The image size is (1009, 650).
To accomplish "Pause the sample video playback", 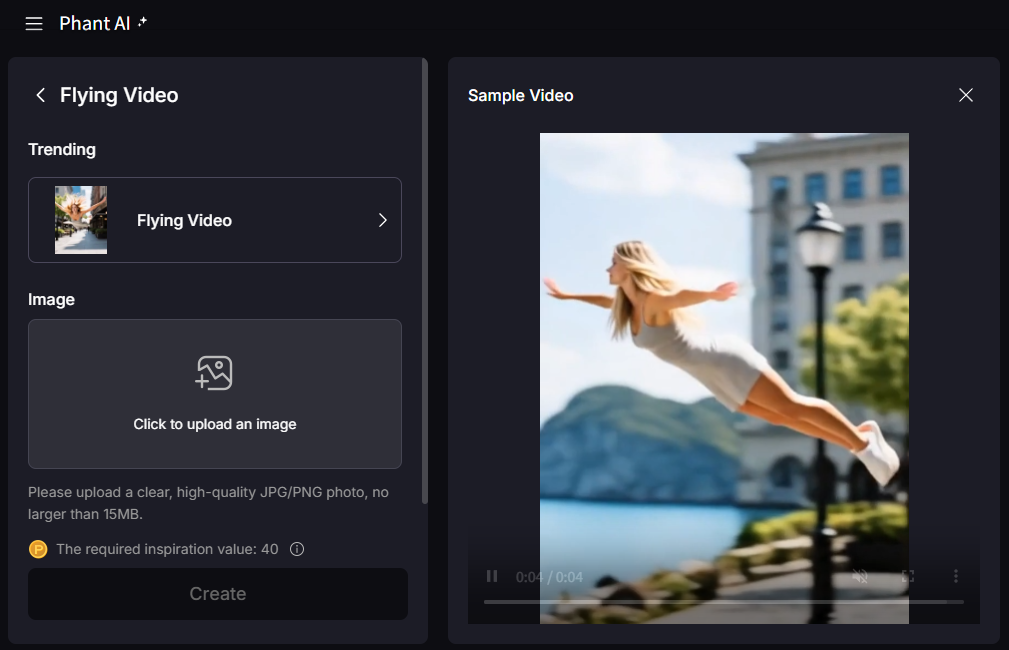I will click(492, 576).
